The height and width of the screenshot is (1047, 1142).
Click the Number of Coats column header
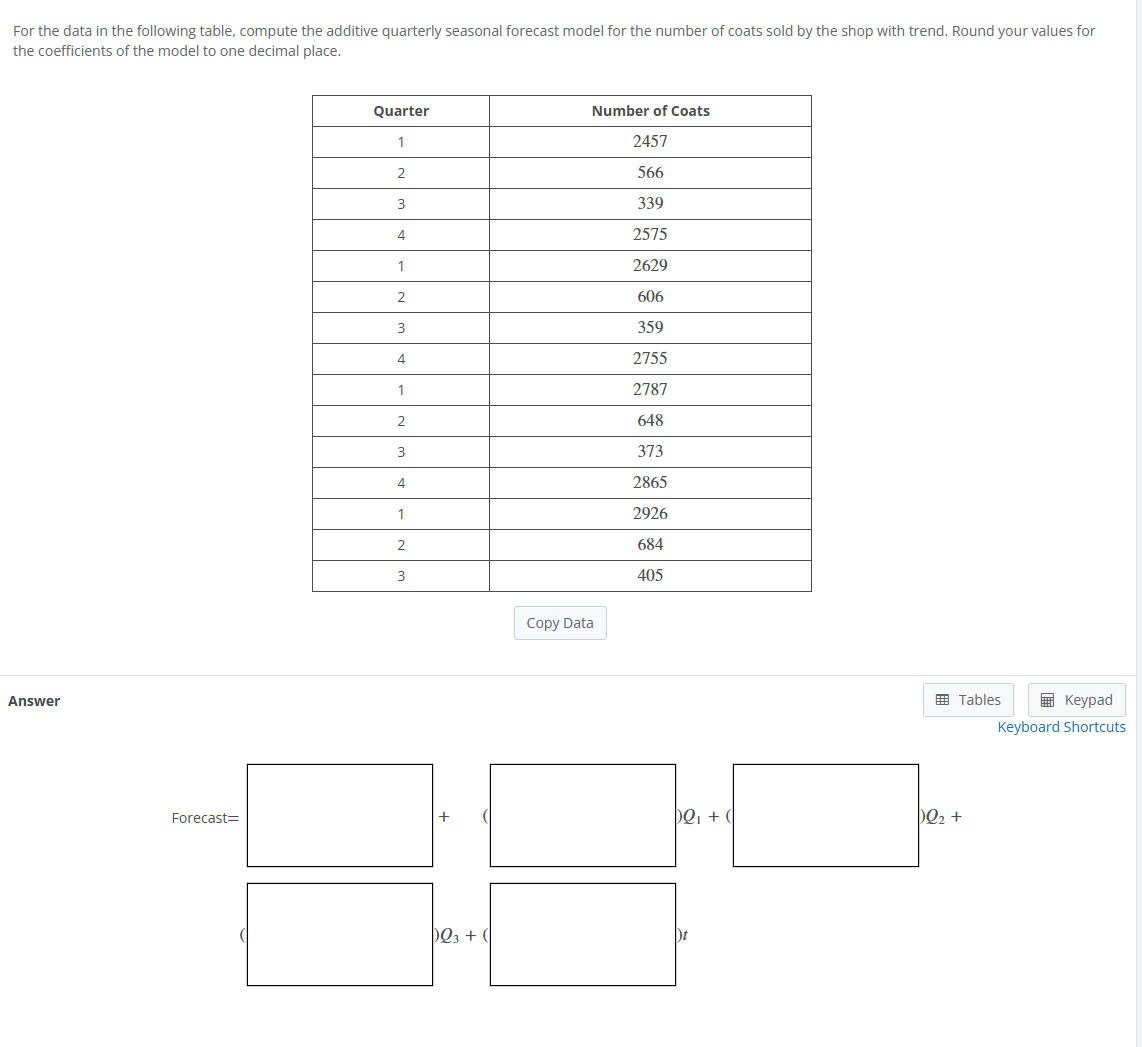[x=650, y=110]
